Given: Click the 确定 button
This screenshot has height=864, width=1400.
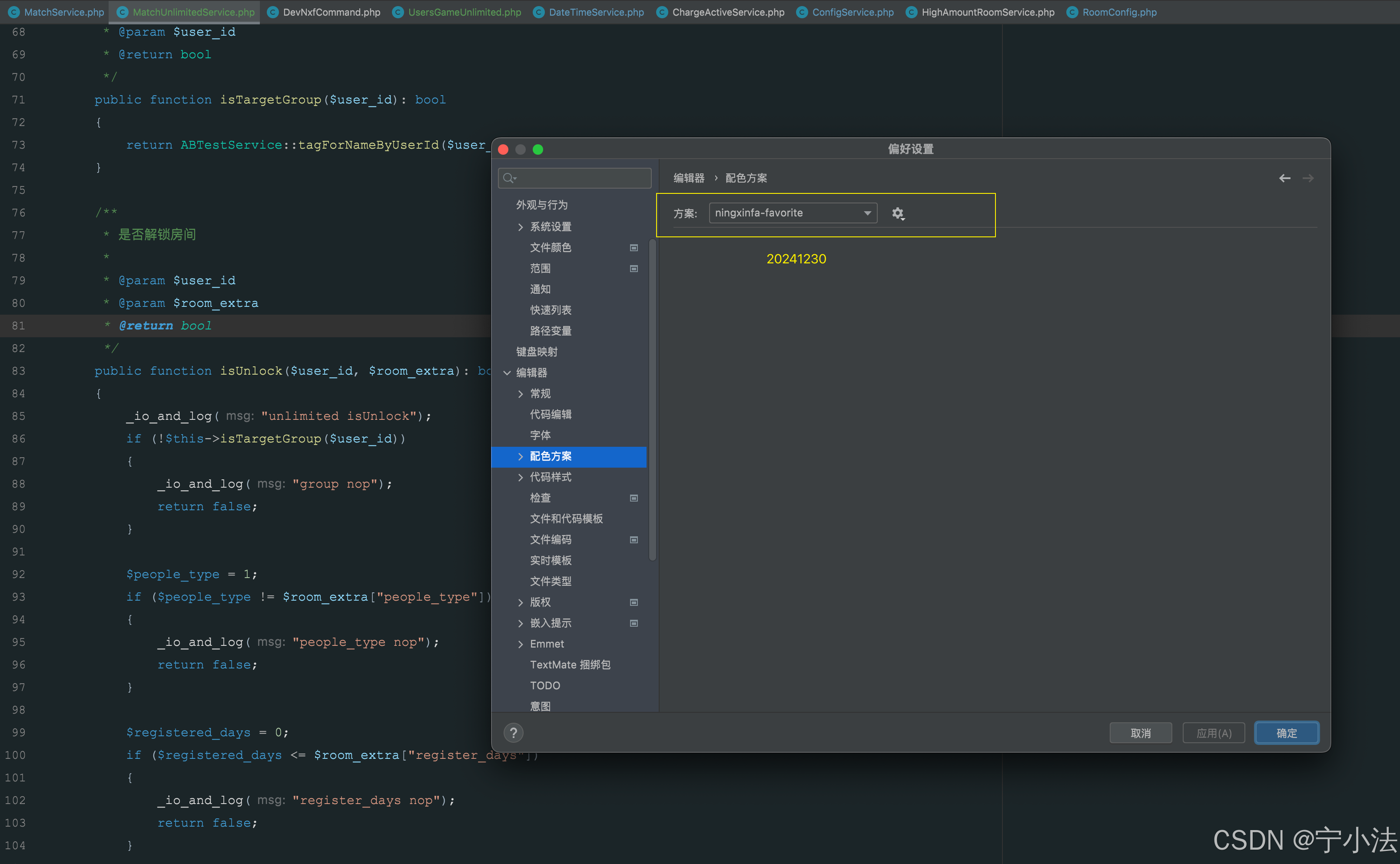Looking at the screenshot, I should [1286, 733].
